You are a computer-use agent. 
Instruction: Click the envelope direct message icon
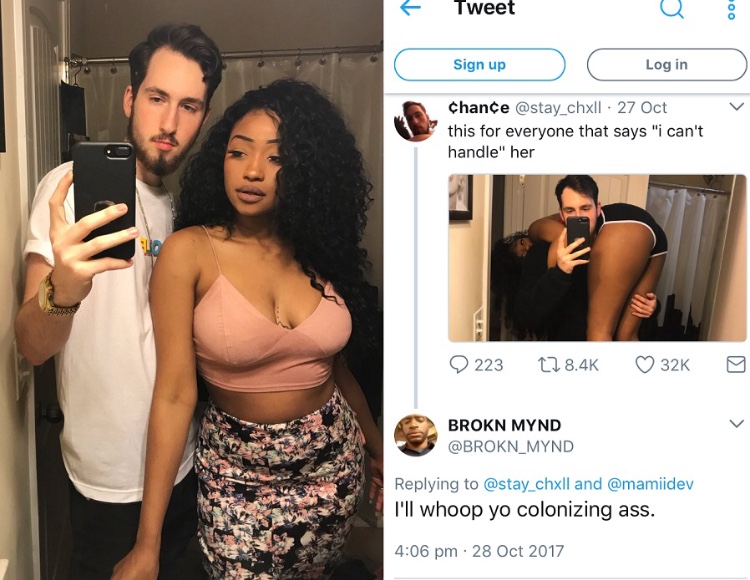point(735,365)
